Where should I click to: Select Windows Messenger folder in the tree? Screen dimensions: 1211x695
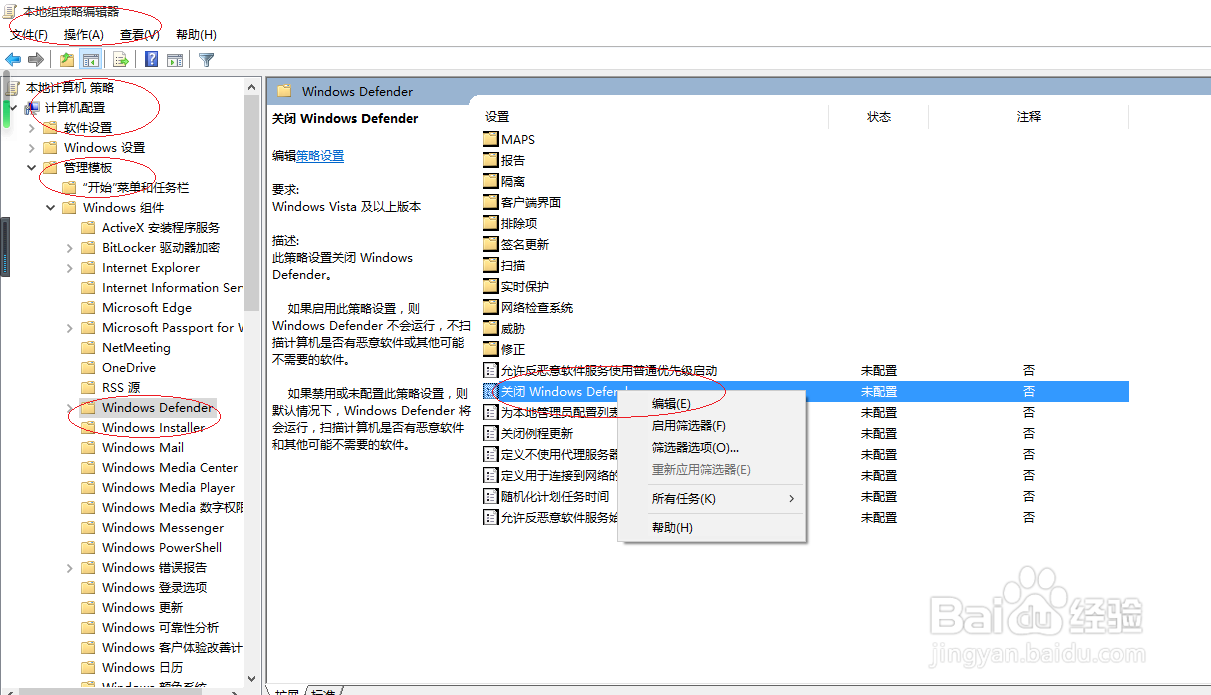[x=163, y=527]
